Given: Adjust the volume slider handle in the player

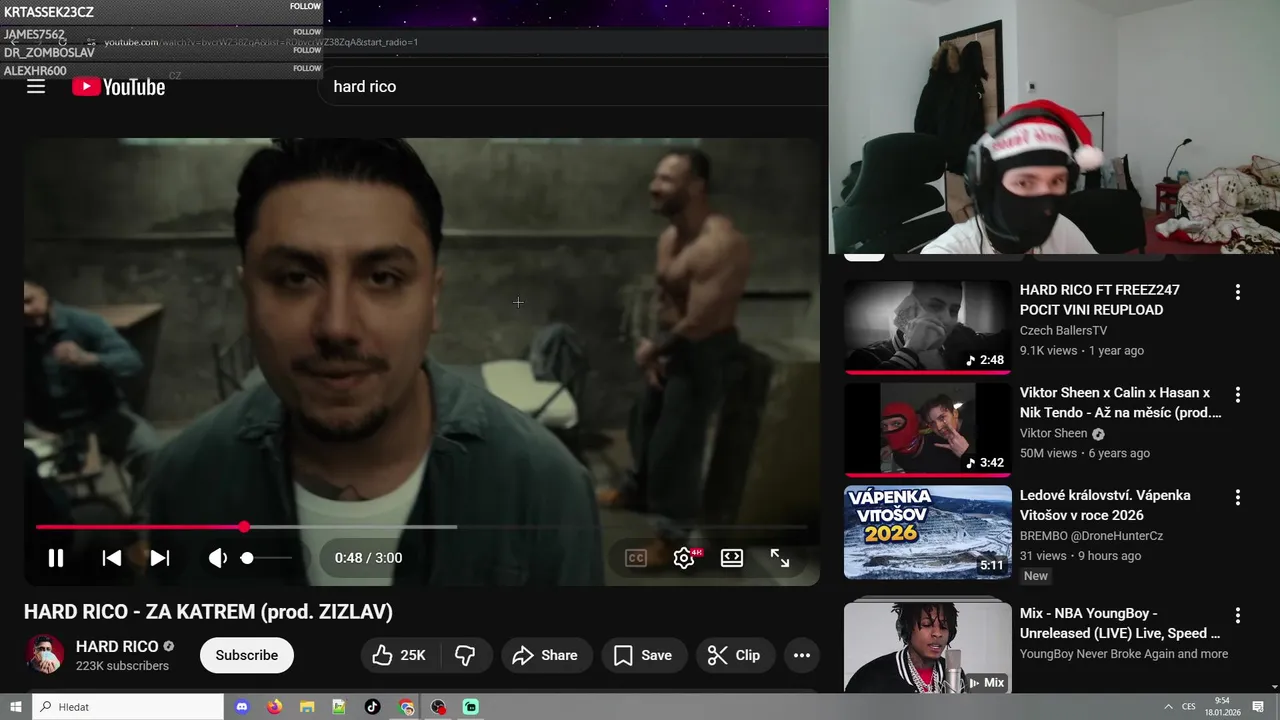Looking at the screenshot, I should (247, 558).
